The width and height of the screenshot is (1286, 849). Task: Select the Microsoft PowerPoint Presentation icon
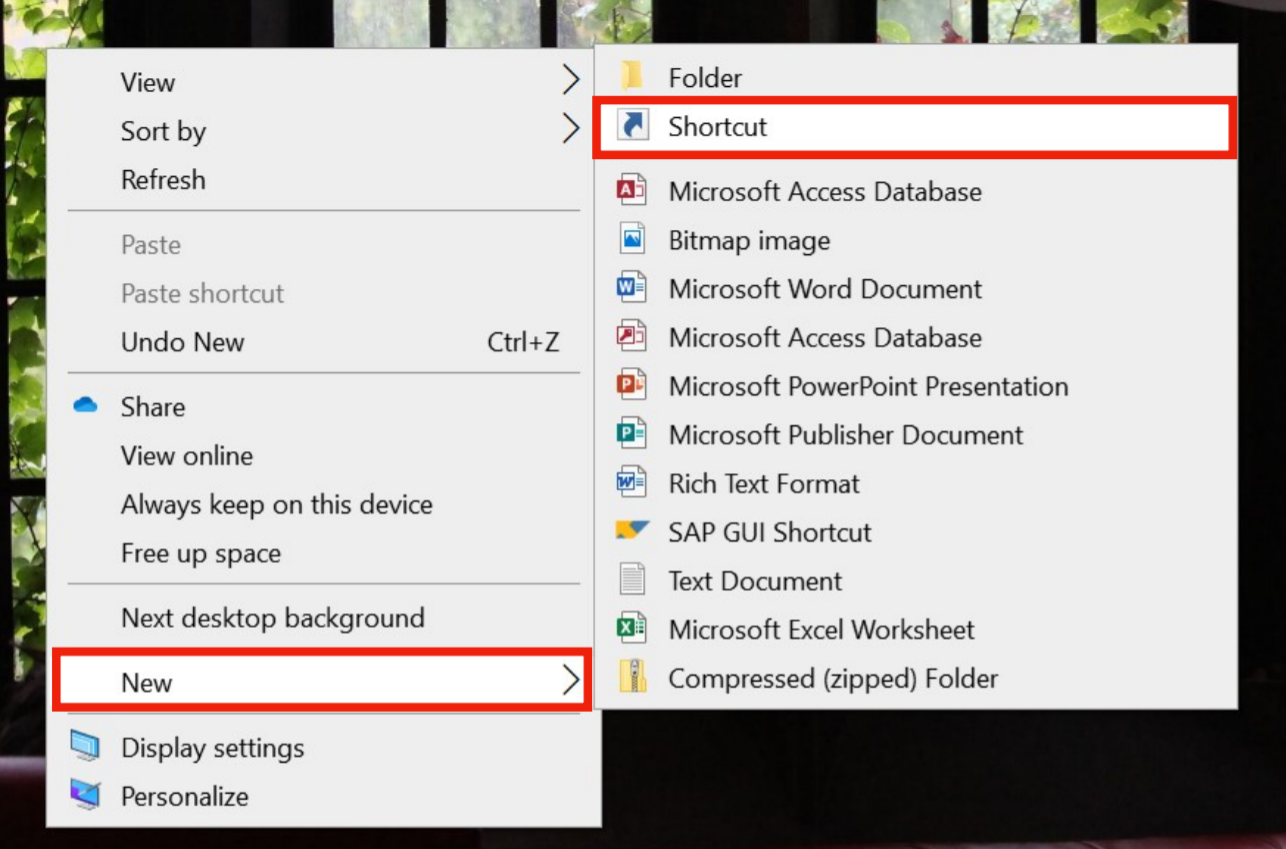coord(632,386)
